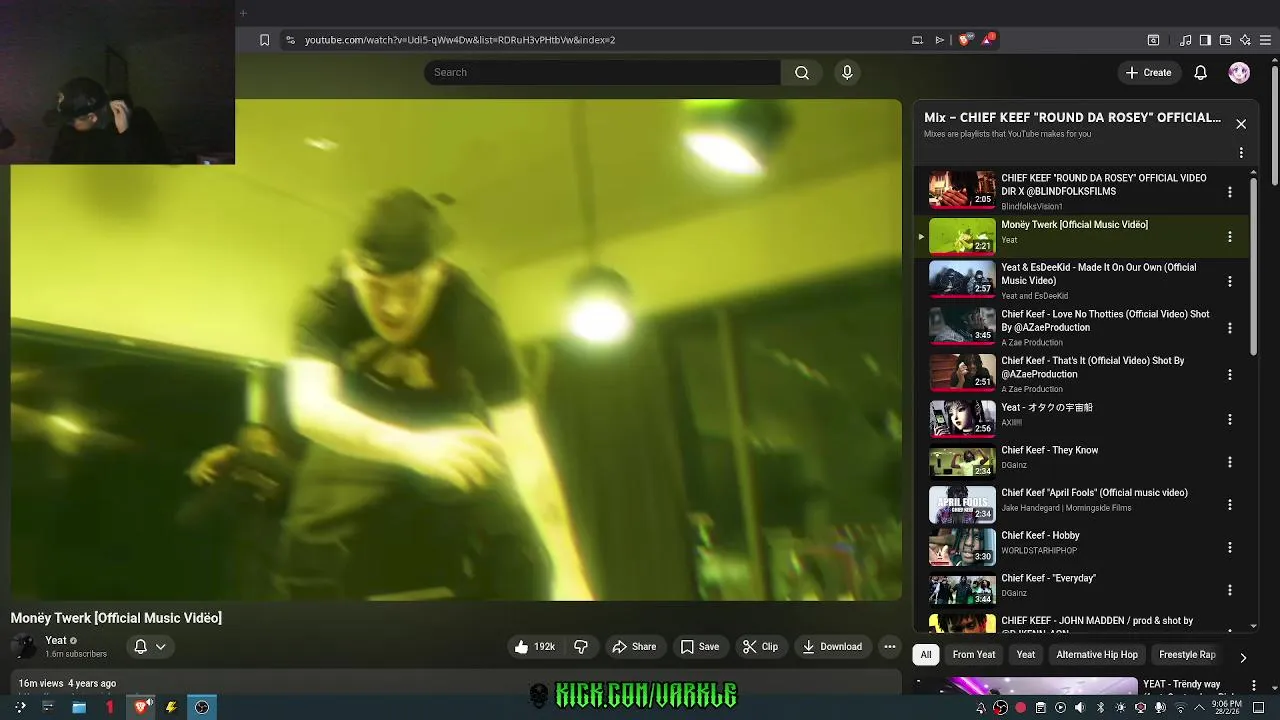1280x720 pixels.
Task: Play Chief Keef - Love No Thotties video
Action: (x=962, y=325)
